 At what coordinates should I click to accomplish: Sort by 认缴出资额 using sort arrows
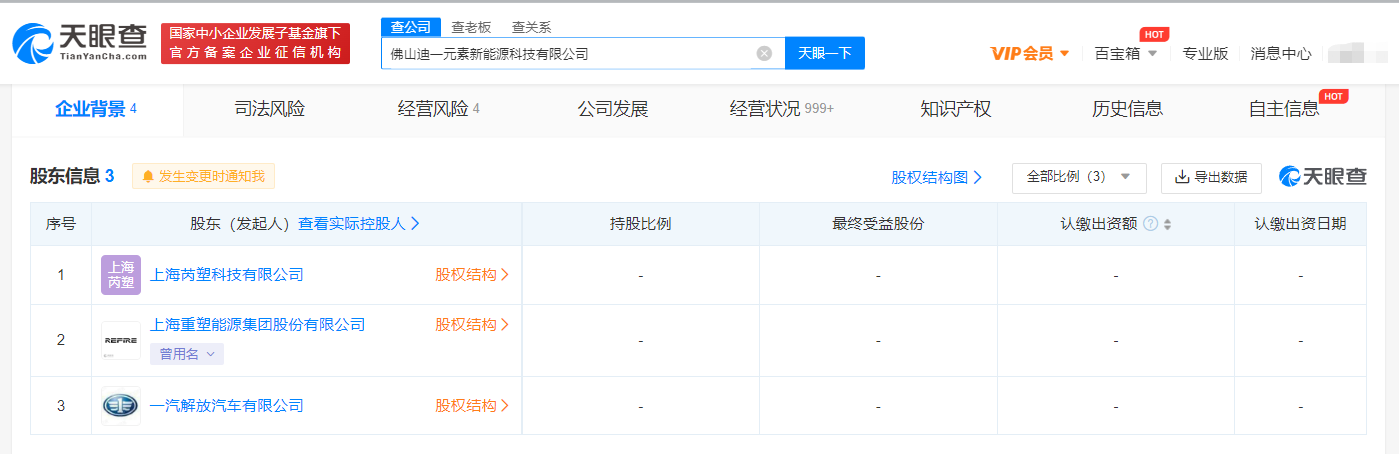point(1167,224)
